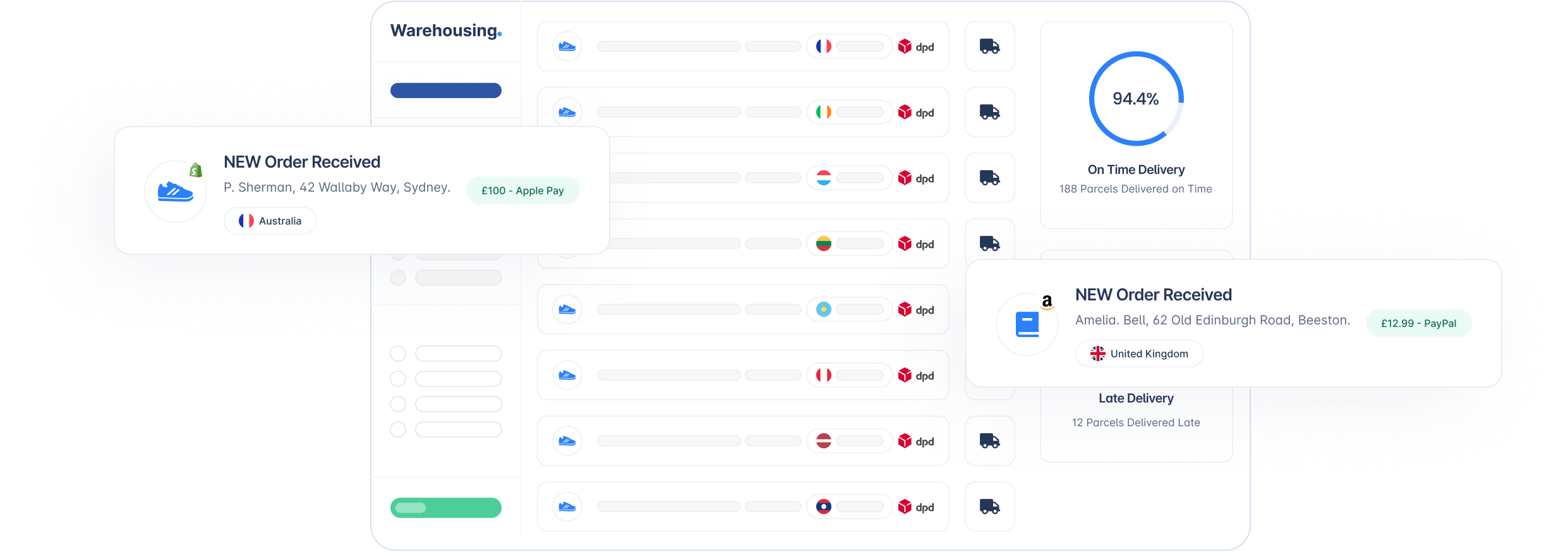
Task: Select the Lithuanian flag in the fourth row
Action: [x=823, y=244]
